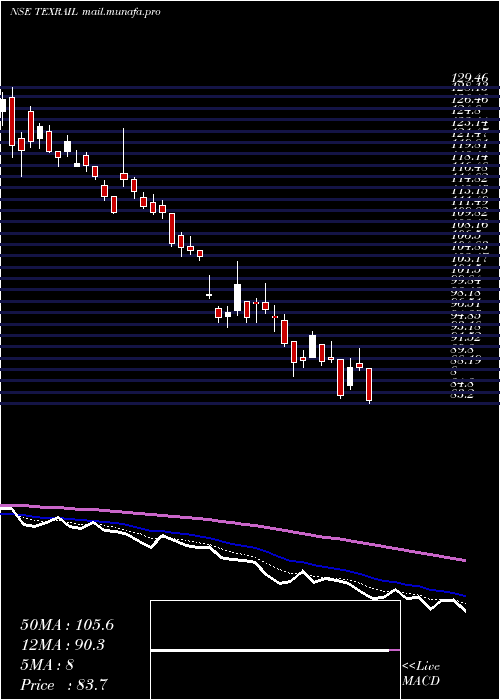Viewport: 500px width, 700px height.
Task: Click the "NSE TEXRAIL" chart title
Action: [44, 12]
